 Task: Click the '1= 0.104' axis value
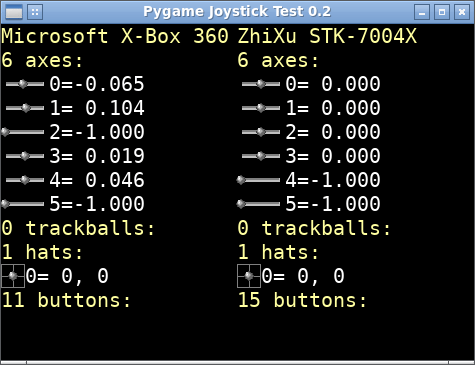point(97,108)
